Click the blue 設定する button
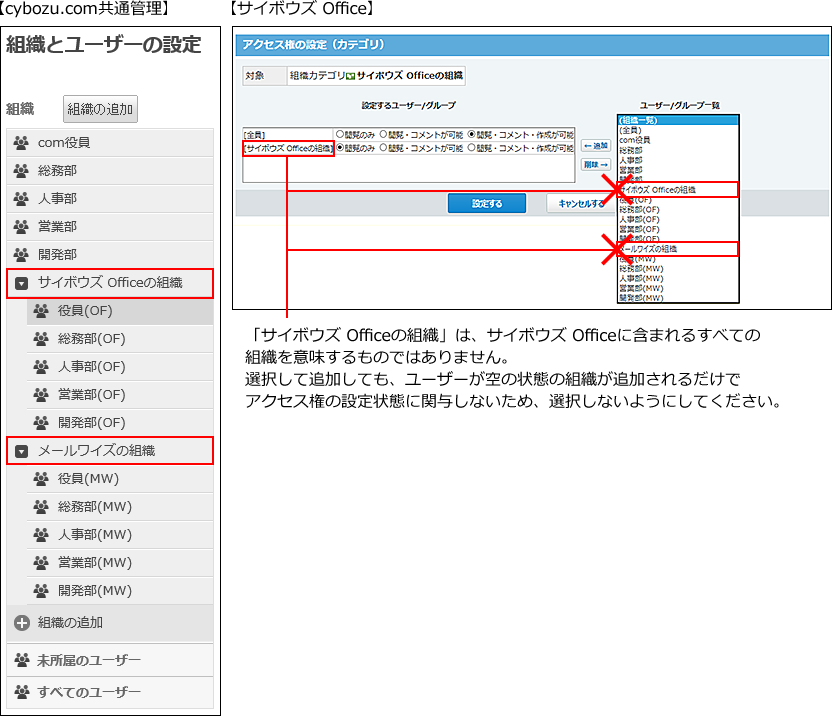The height and width of the screenshot is (716, 832). pyautogui.click(x=487, y=203)
